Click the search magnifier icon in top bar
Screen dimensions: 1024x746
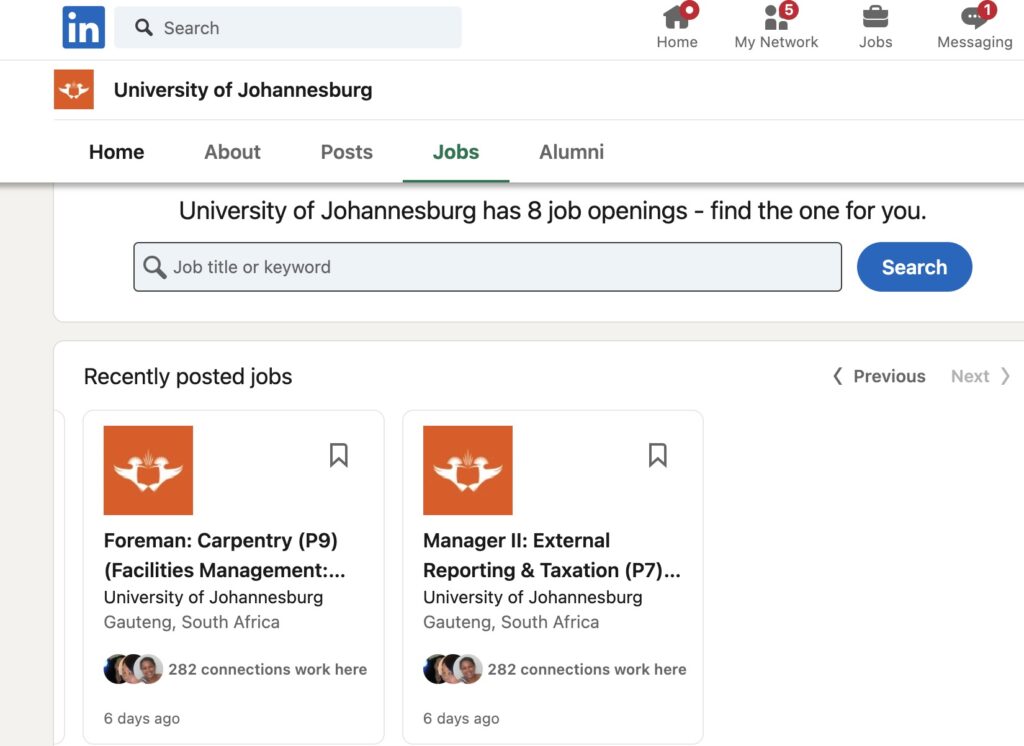coord(145,27)
